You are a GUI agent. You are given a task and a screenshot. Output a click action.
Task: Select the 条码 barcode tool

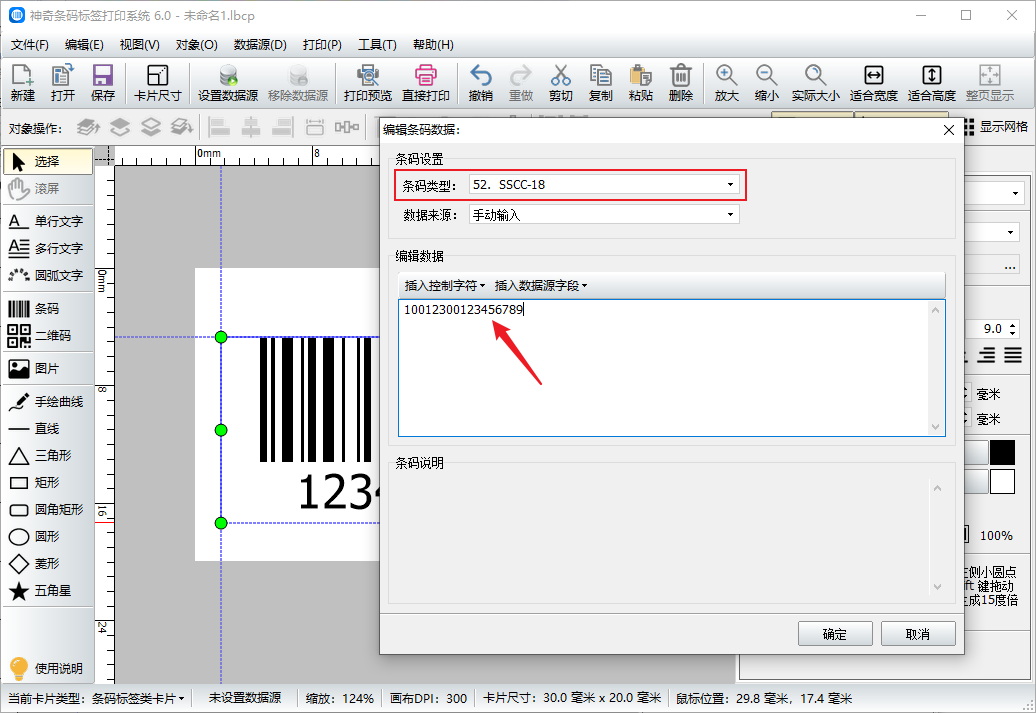click(46, 309)
